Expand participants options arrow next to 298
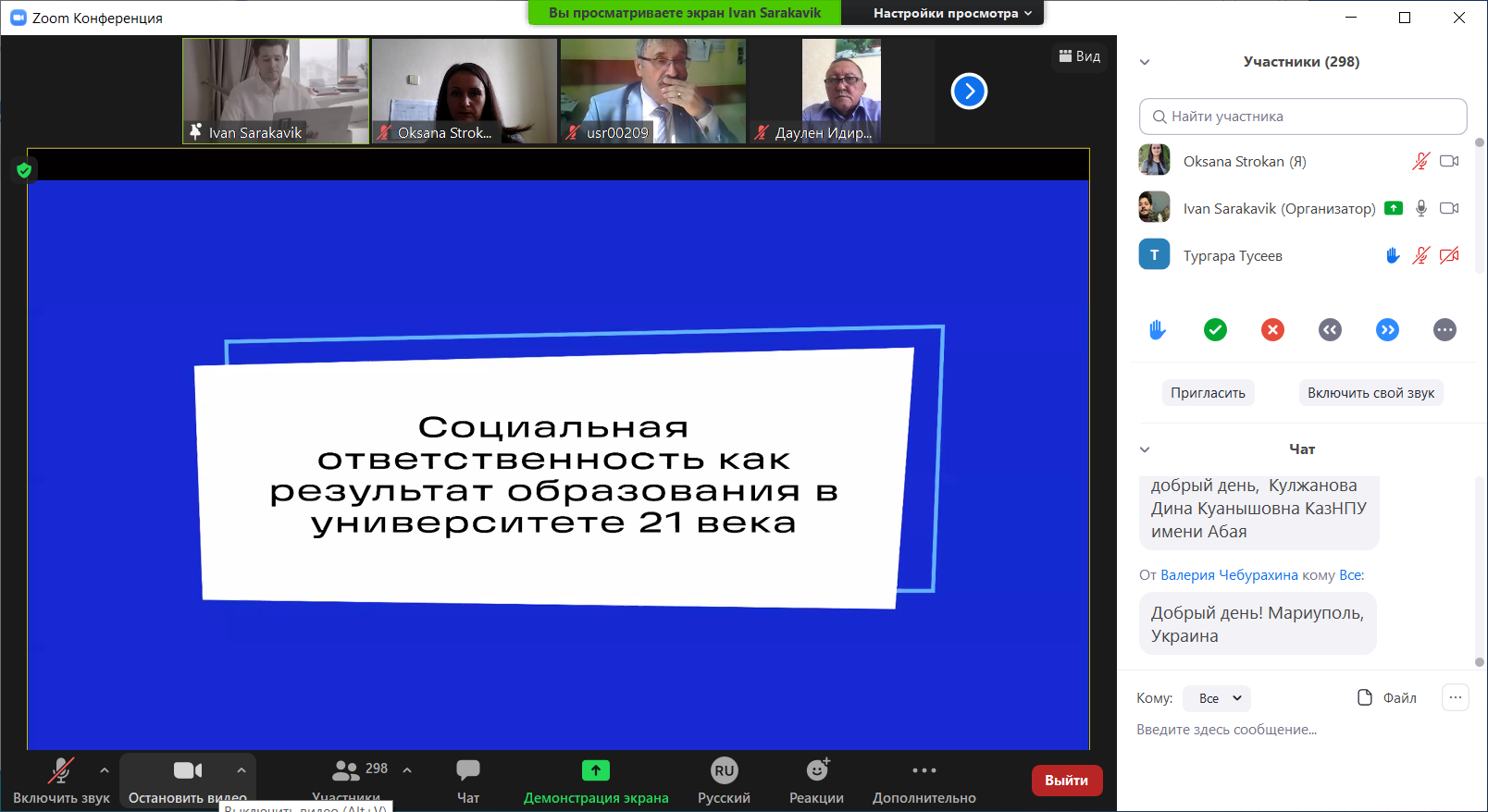Viewport: 1488px width, 812px height. click(407, 769)
